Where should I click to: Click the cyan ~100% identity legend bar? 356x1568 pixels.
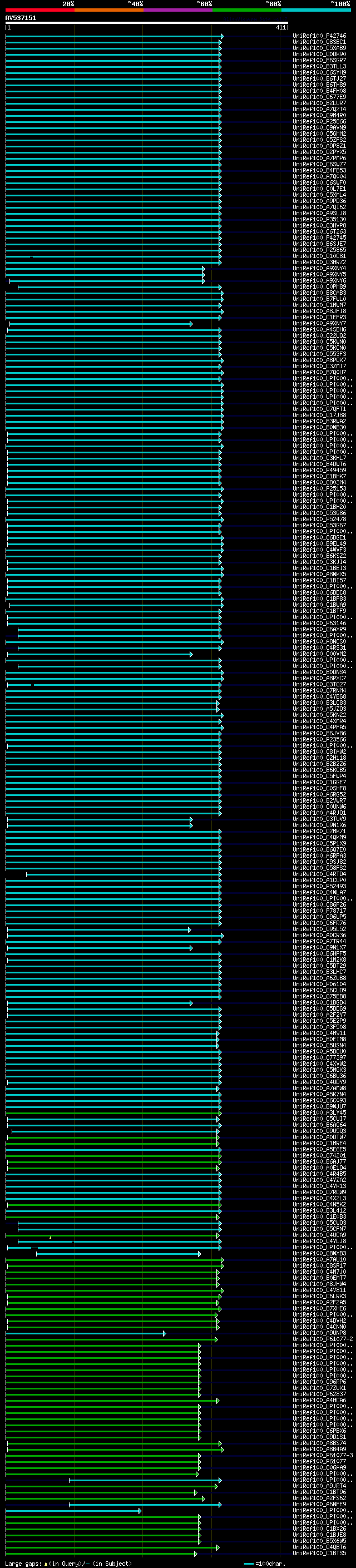pos(316,10)
